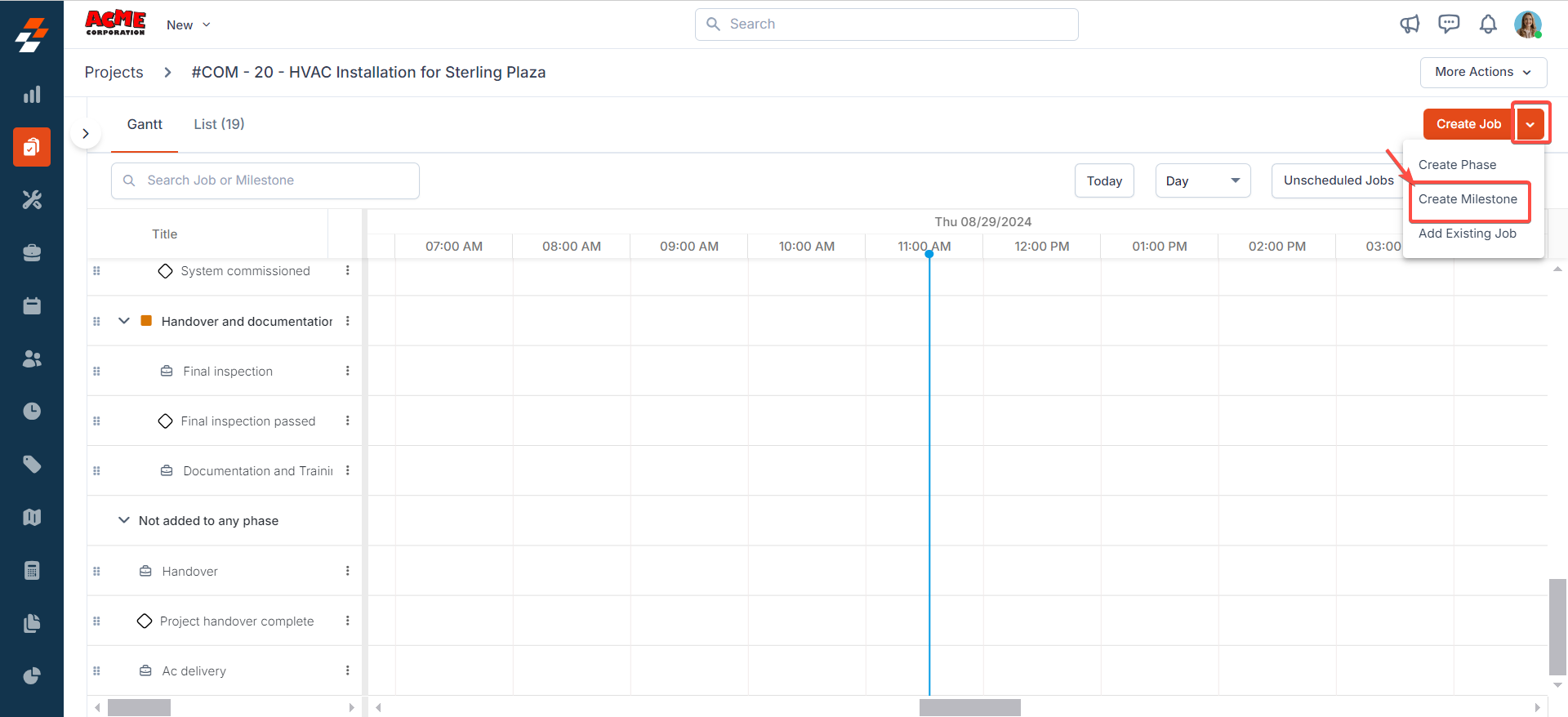Screen dimensions: 1568x717
Task: Collapse the Not added to any phase group
Action: (x=124, y=520)
